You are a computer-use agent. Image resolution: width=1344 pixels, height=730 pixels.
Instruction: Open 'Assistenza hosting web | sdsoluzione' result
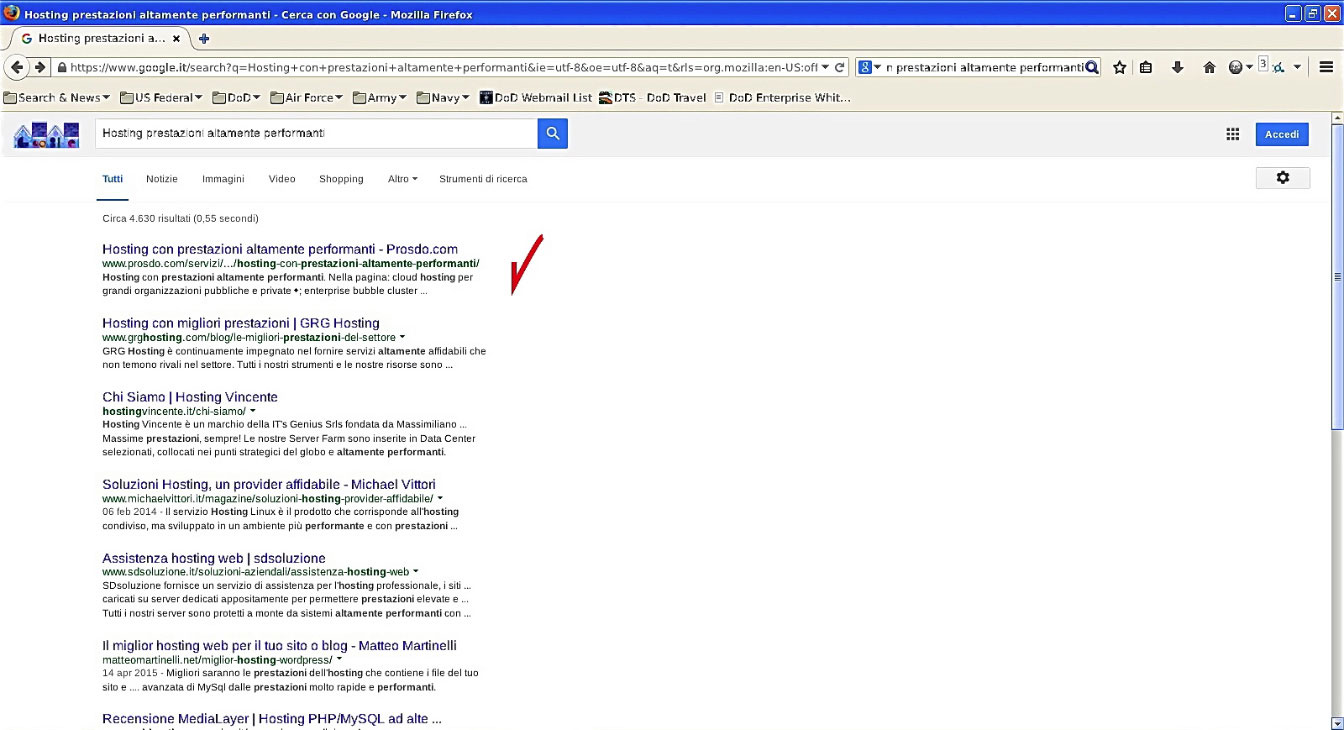[214, 558]
